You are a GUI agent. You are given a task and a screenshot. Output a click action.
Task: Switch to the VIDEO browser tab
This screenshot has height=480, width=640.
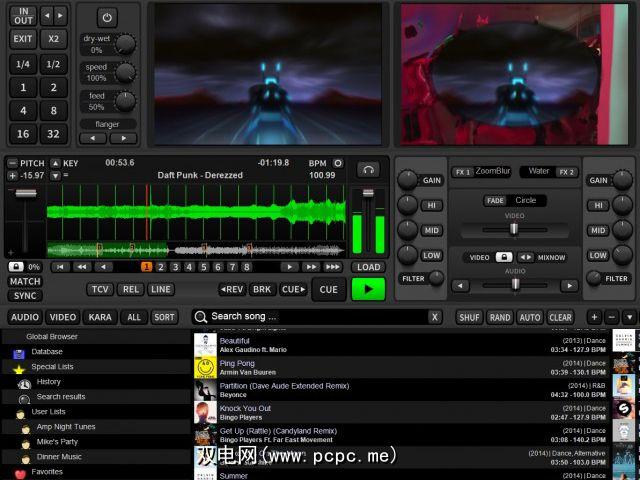[x=62, y=317]
